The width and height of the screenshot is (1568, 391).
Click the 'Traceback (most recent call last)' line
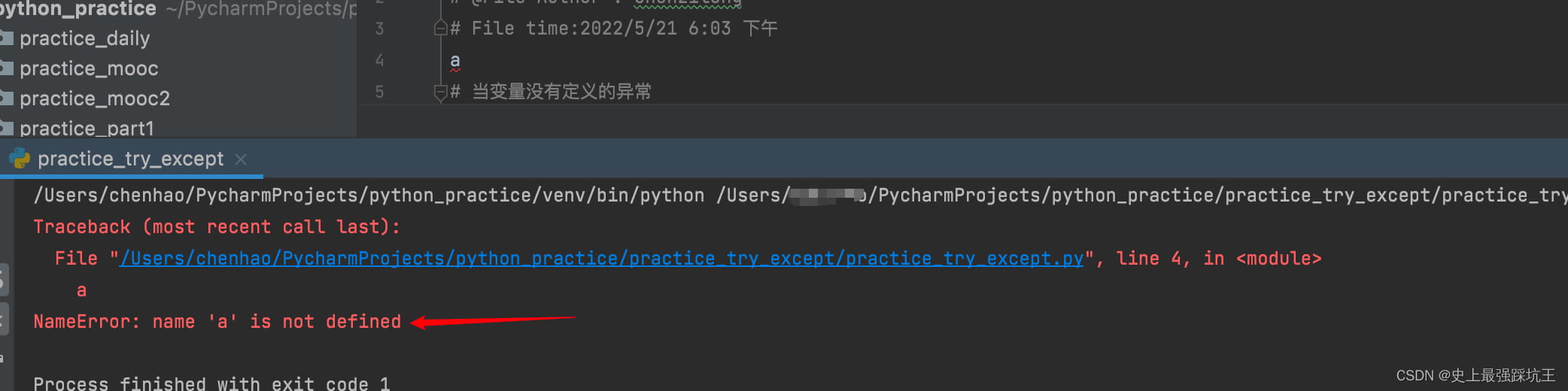coord(217,227)
